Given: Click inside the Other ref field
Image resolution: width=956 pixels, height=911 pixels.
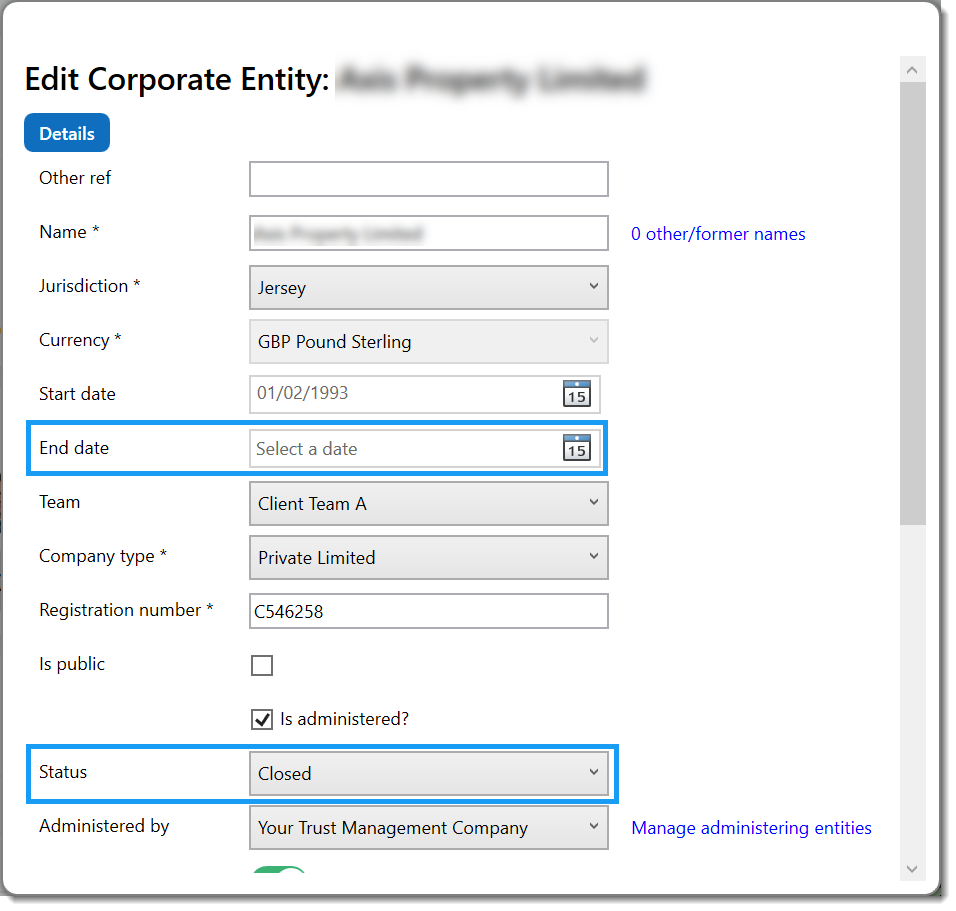Looking at the screenshot, I should (428, 179).
